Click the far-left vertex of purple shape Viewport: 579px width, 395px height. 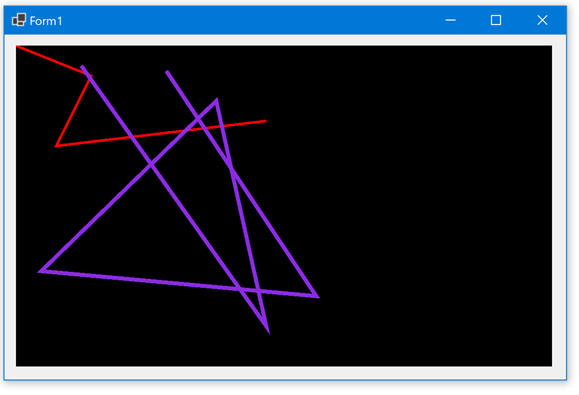(41, 271)
